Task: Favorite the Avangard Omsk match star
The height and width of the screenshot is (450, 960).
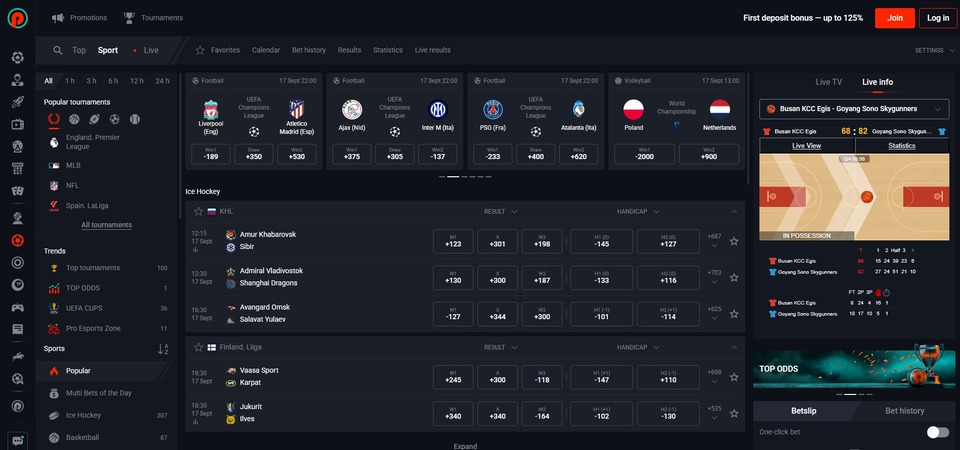Action: (734, 313)
